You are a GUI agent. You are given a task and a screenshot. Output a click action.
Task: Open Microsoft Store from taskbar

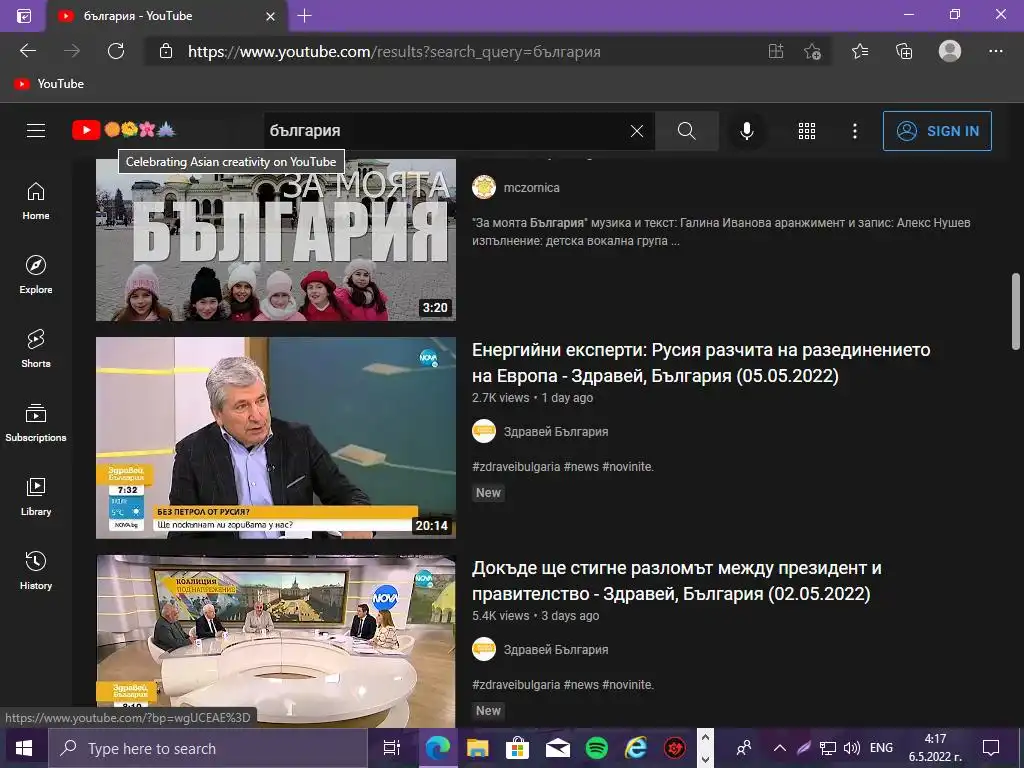click(x=517, y=748)
